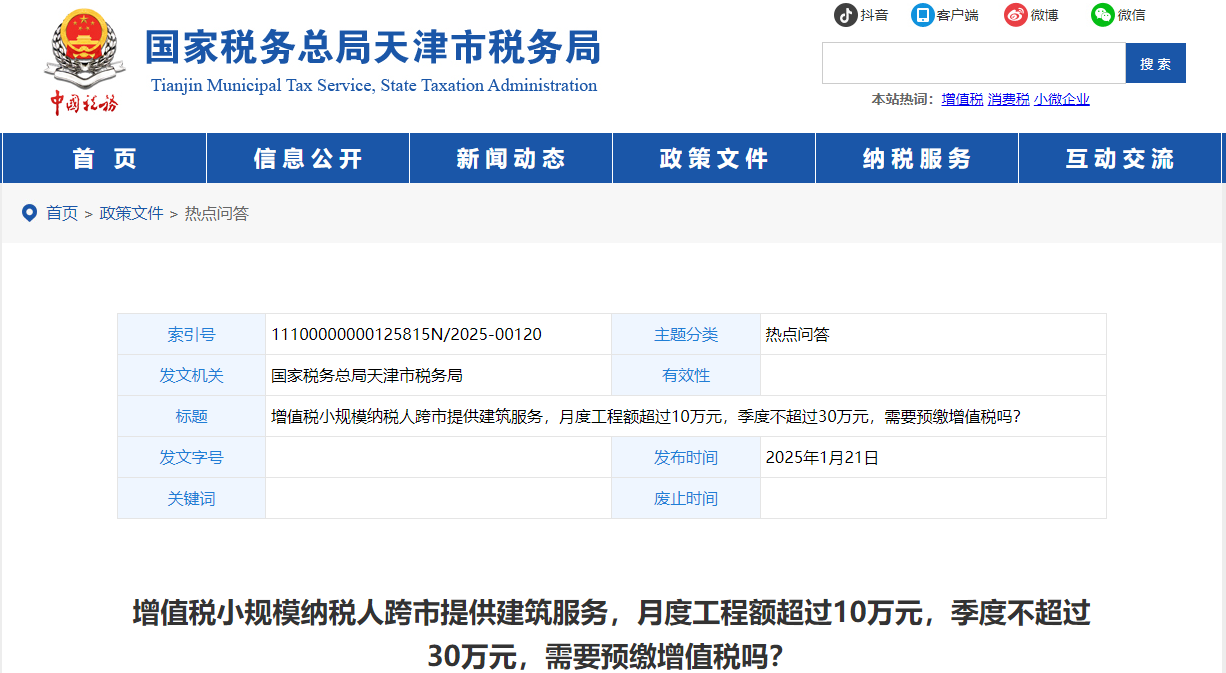Click the 搜索 search button
This screenshot has width=1226, height=673.
1155,63
